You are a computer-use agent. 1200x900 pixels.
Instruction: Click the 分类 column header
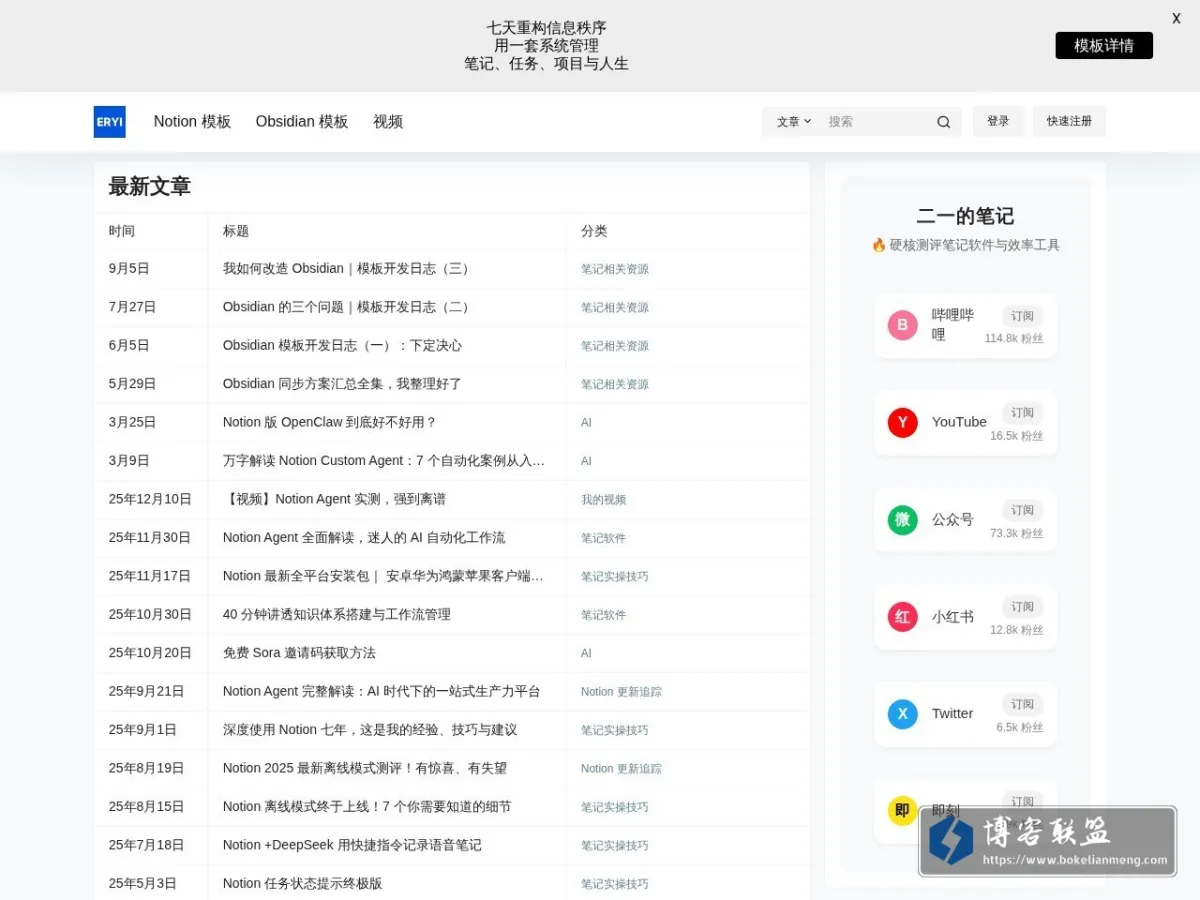(594, 231)
